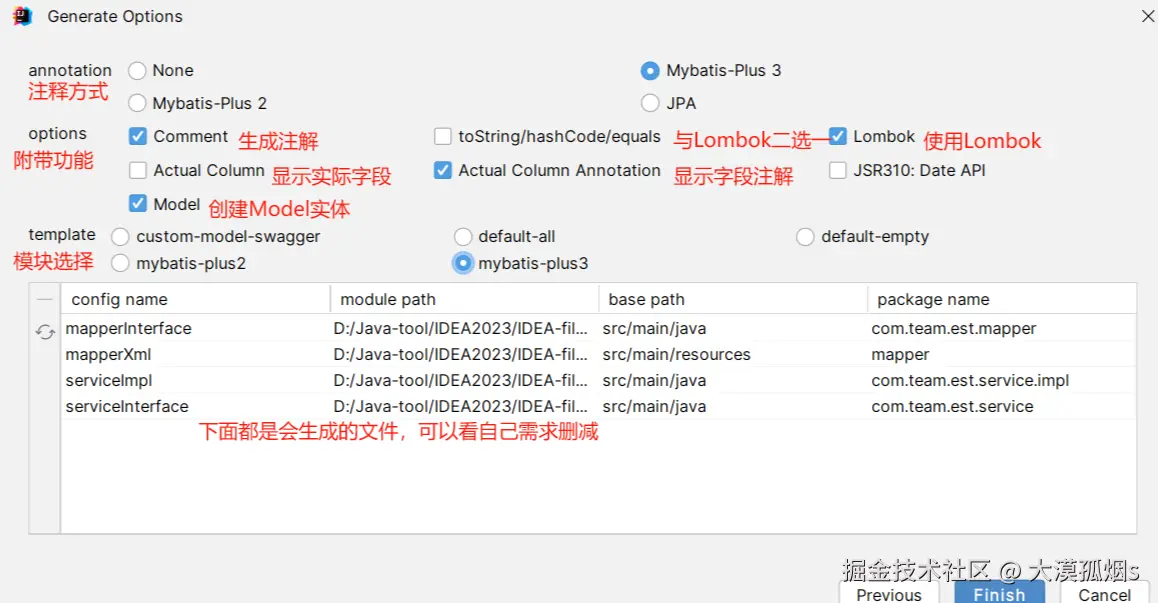Select the mapperXml config row

tap(599, 355)
